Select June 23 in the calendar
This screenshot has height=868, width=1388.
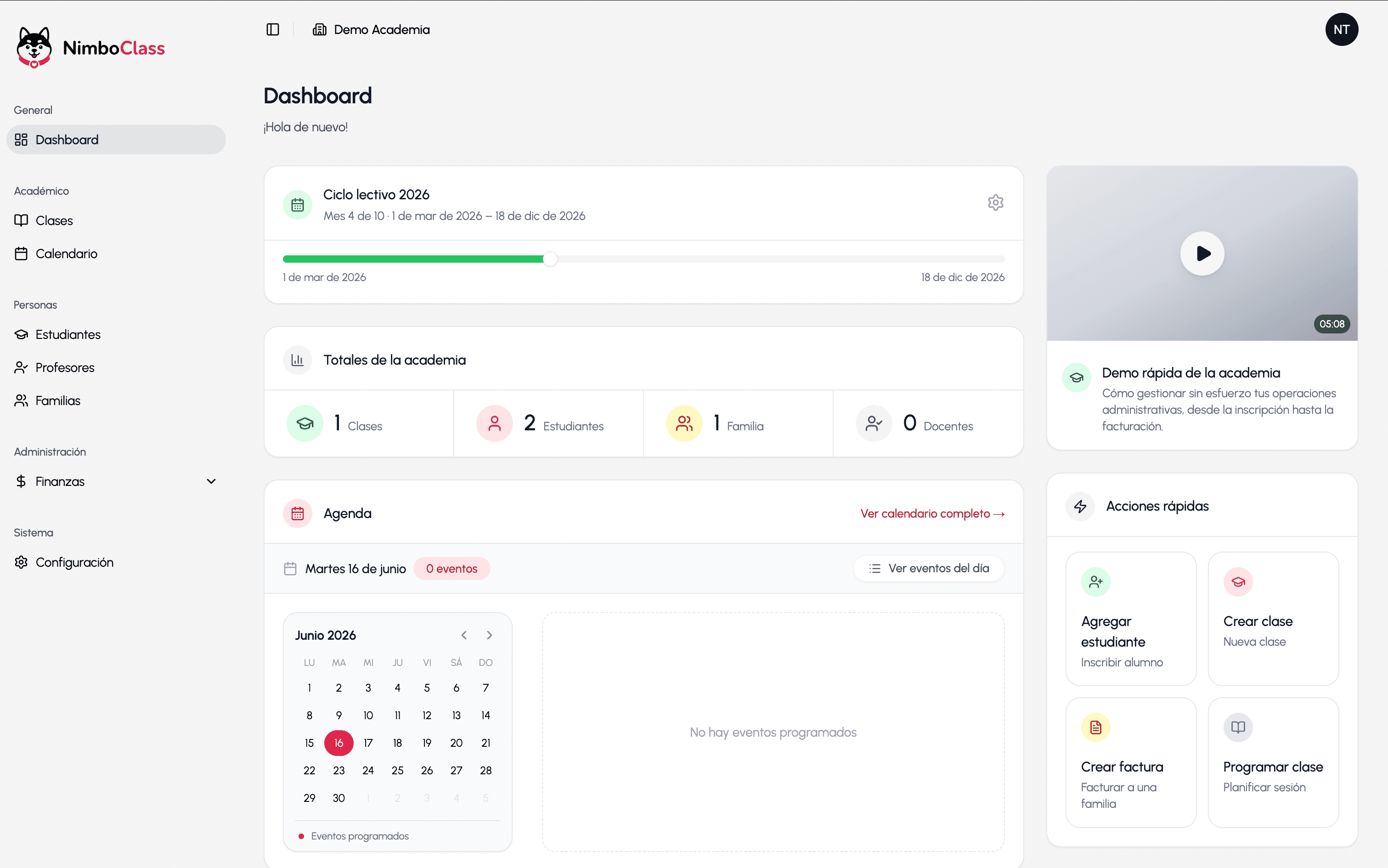click(x=339, y=771)
